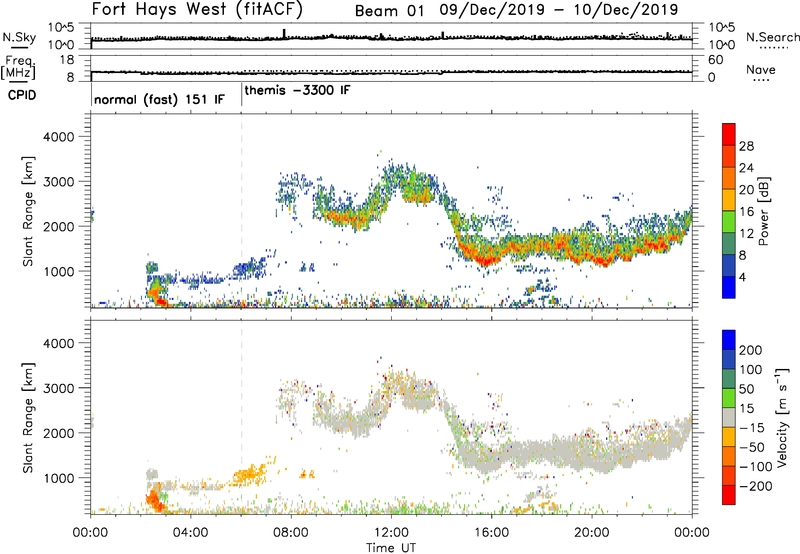Click the Power [dB] colorbar title
Viewport: 800px width, 554px height.
coord(763,211)
